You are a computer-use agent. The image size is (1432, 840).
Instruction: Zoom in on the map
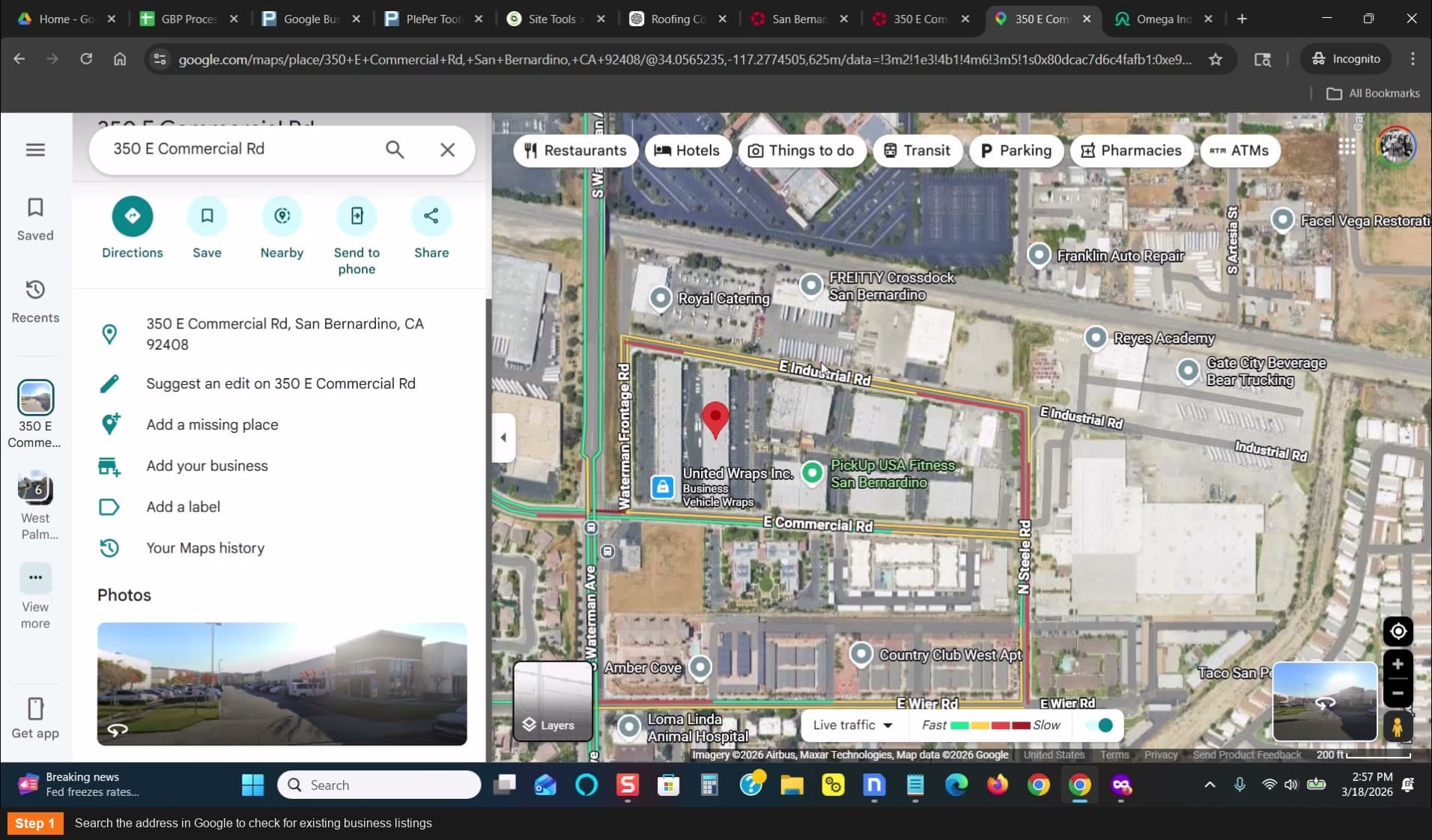(x=1398, y=664)
